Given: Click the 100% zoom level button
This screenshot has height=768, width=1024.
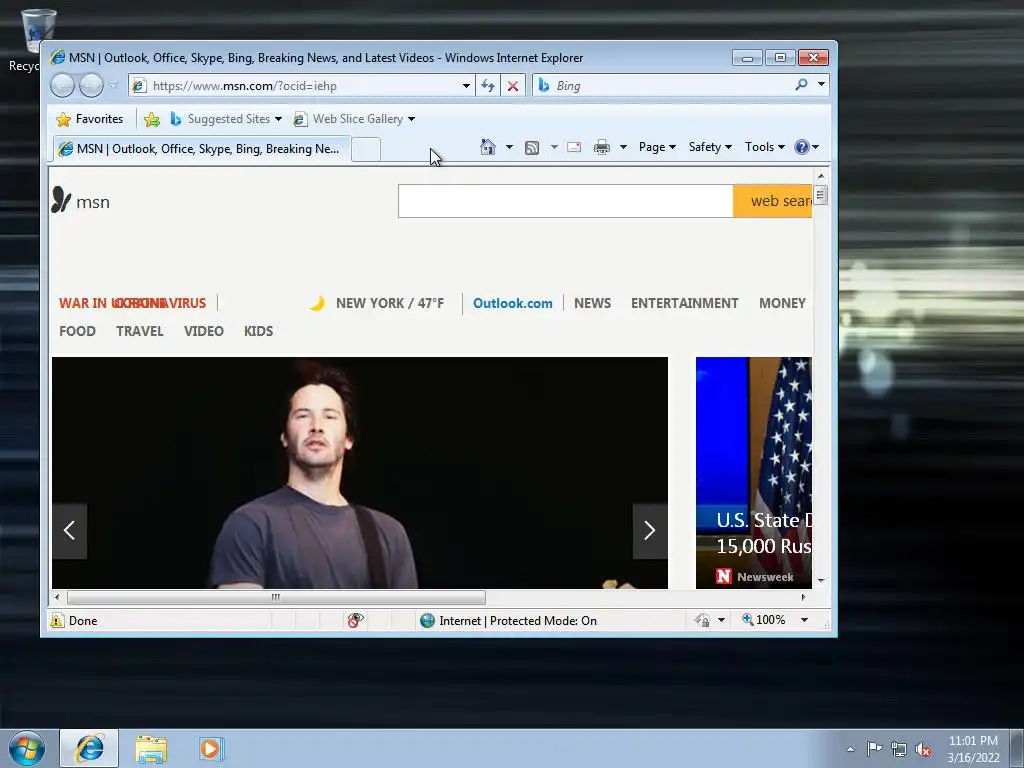Looking at the screenshot, I should (763, 620).
